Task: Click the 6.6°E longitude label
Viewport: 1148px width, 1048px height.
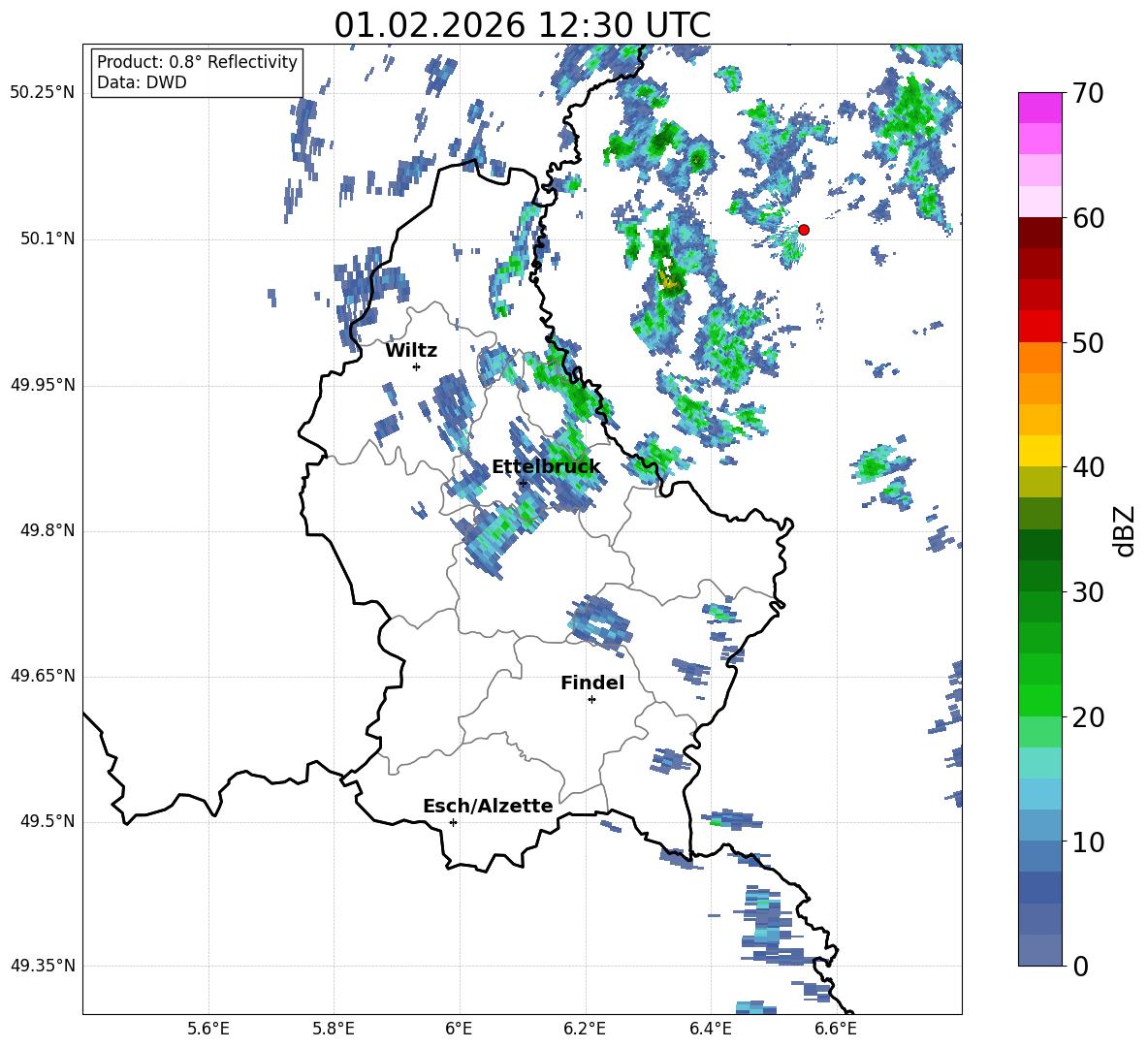Action: point(836,1029)
